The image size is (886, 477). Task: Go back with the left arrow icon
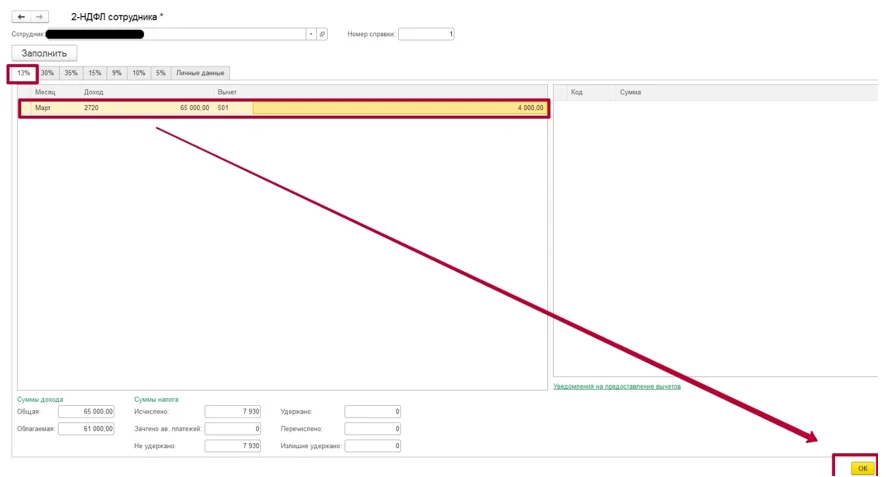tap(21, 17)
